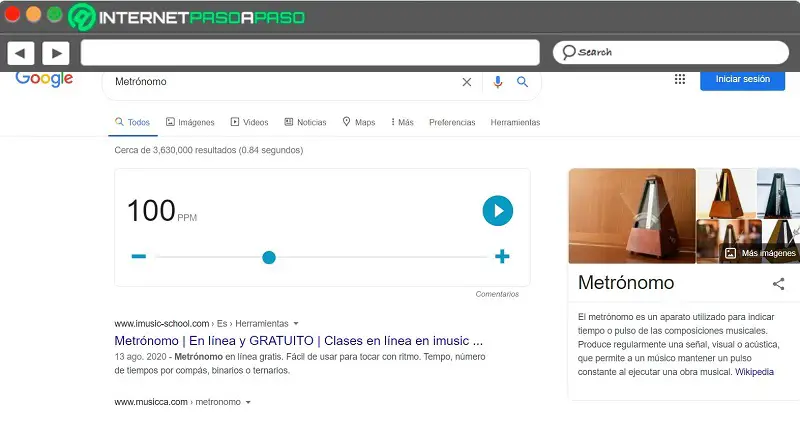The width and height of the screenshot is (800, 422).
Task: Open the Noticias tab
Action: 305,122
